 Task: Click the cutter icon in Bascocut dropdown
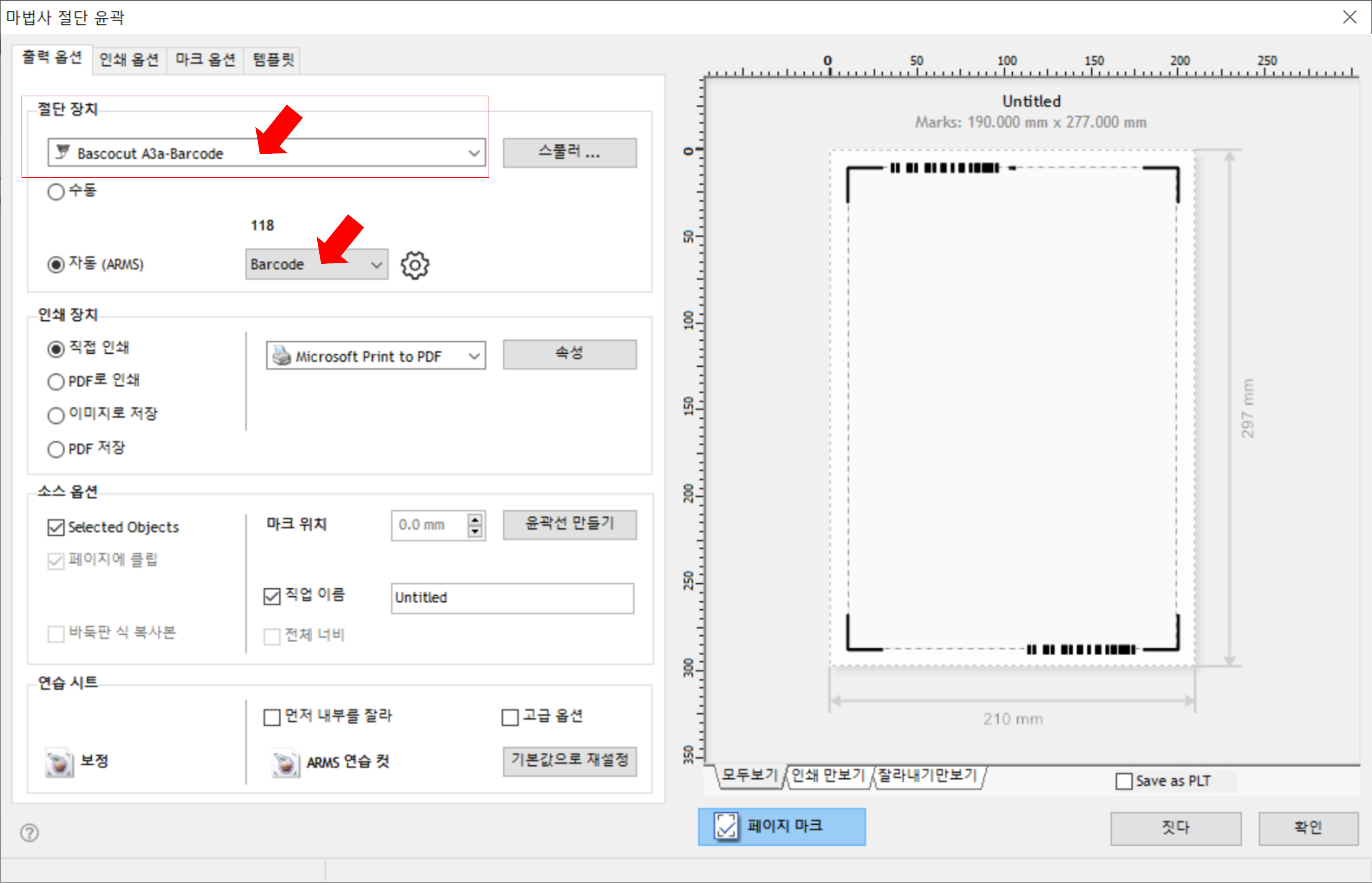[63, 153]
